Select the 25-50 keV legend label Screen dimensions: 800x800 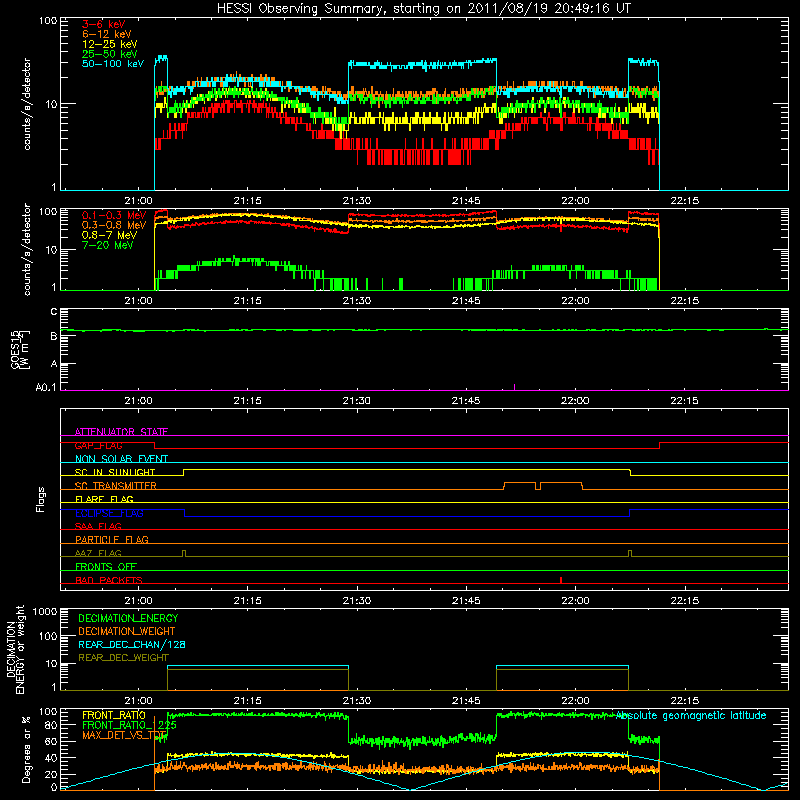tap(110, 54)
